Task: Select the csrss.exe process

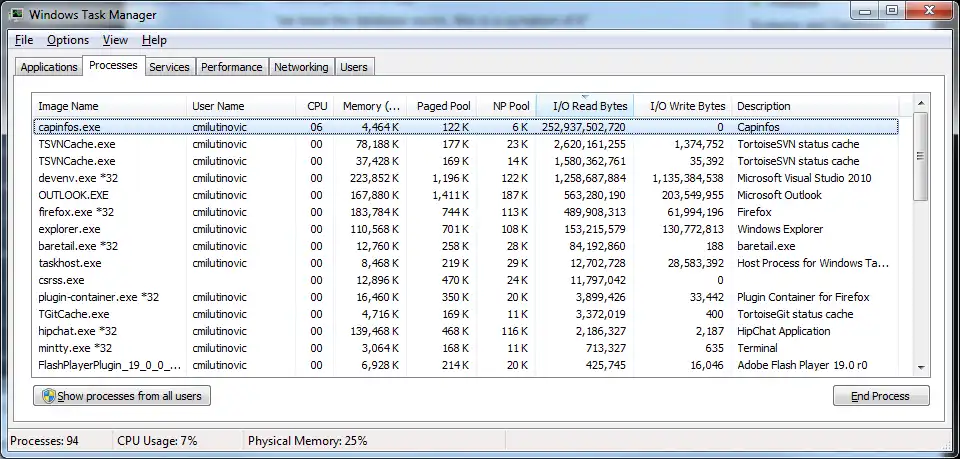Action: [465, 280]
